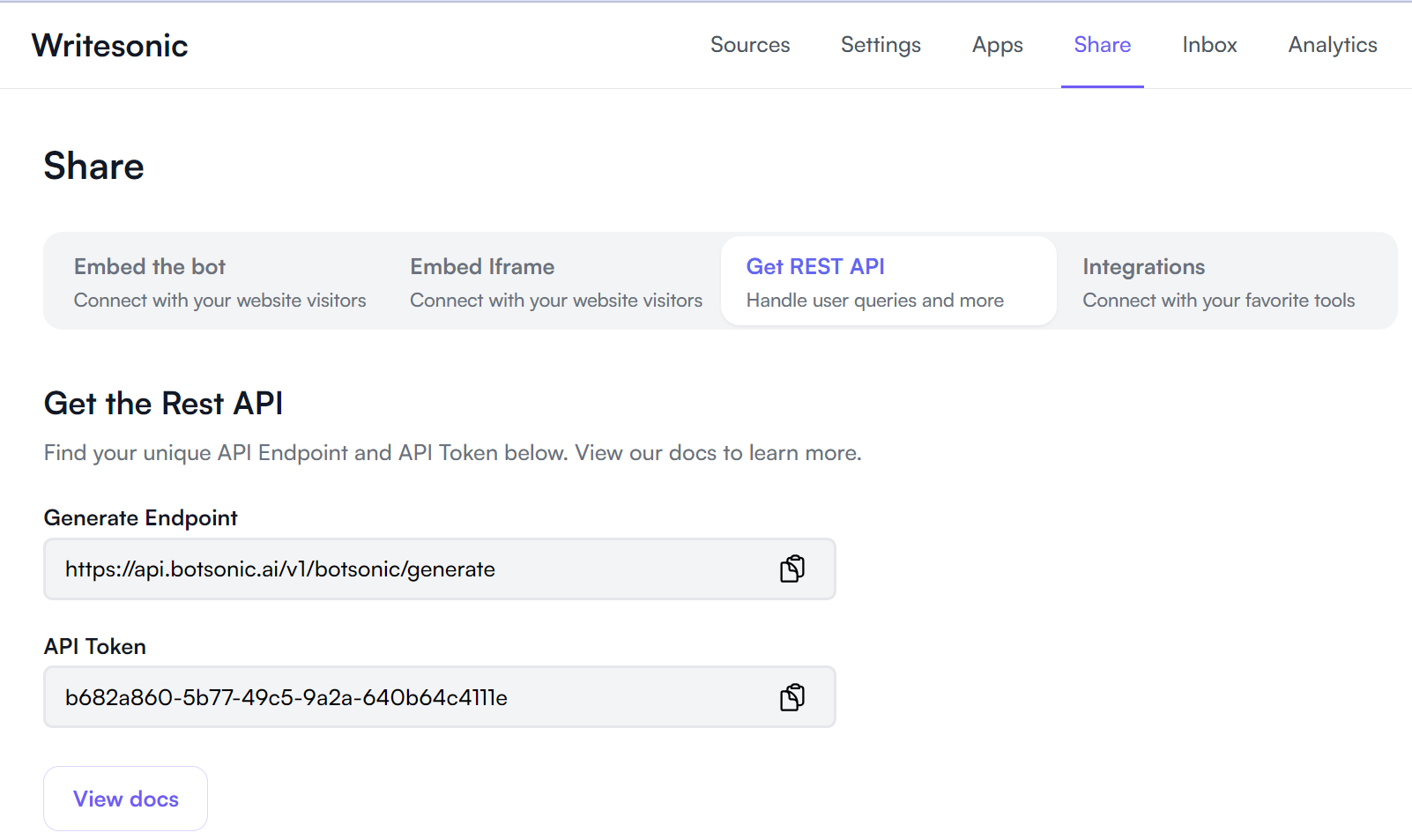Open the Integrations tab

(x=1218, y=282)
